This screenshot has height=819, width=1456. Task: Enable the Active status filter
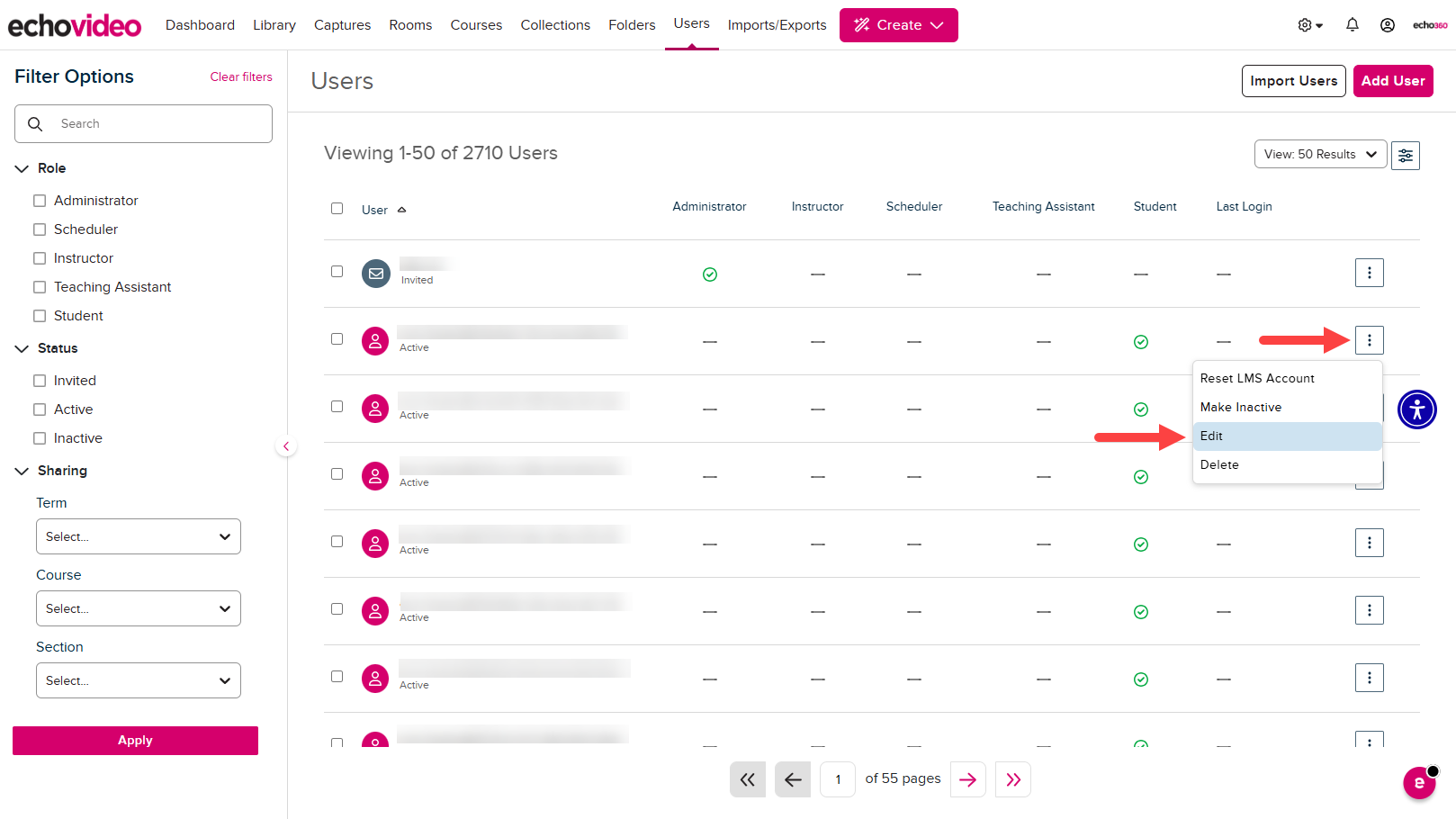(x=40, y=409)
